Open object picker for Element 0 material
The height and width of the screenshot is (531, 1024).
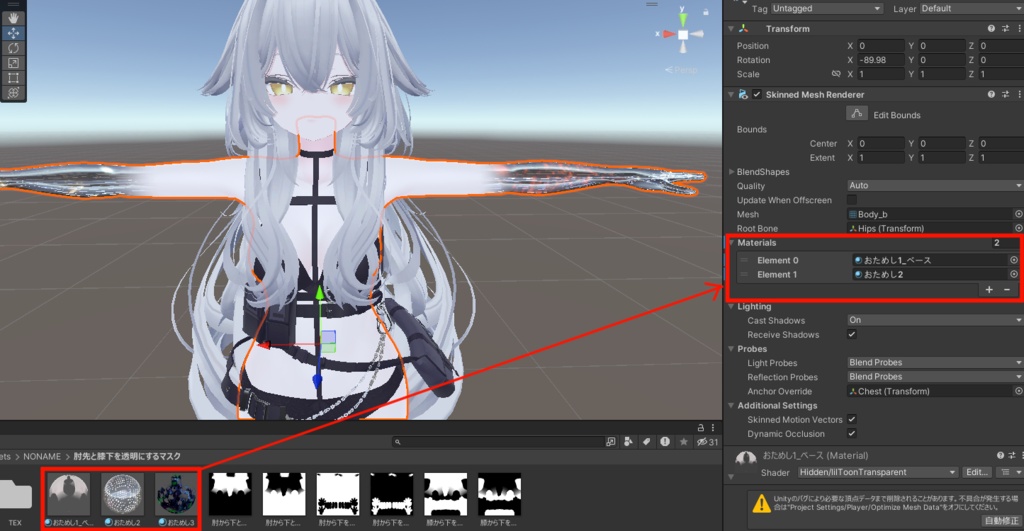click(1014, 260)
